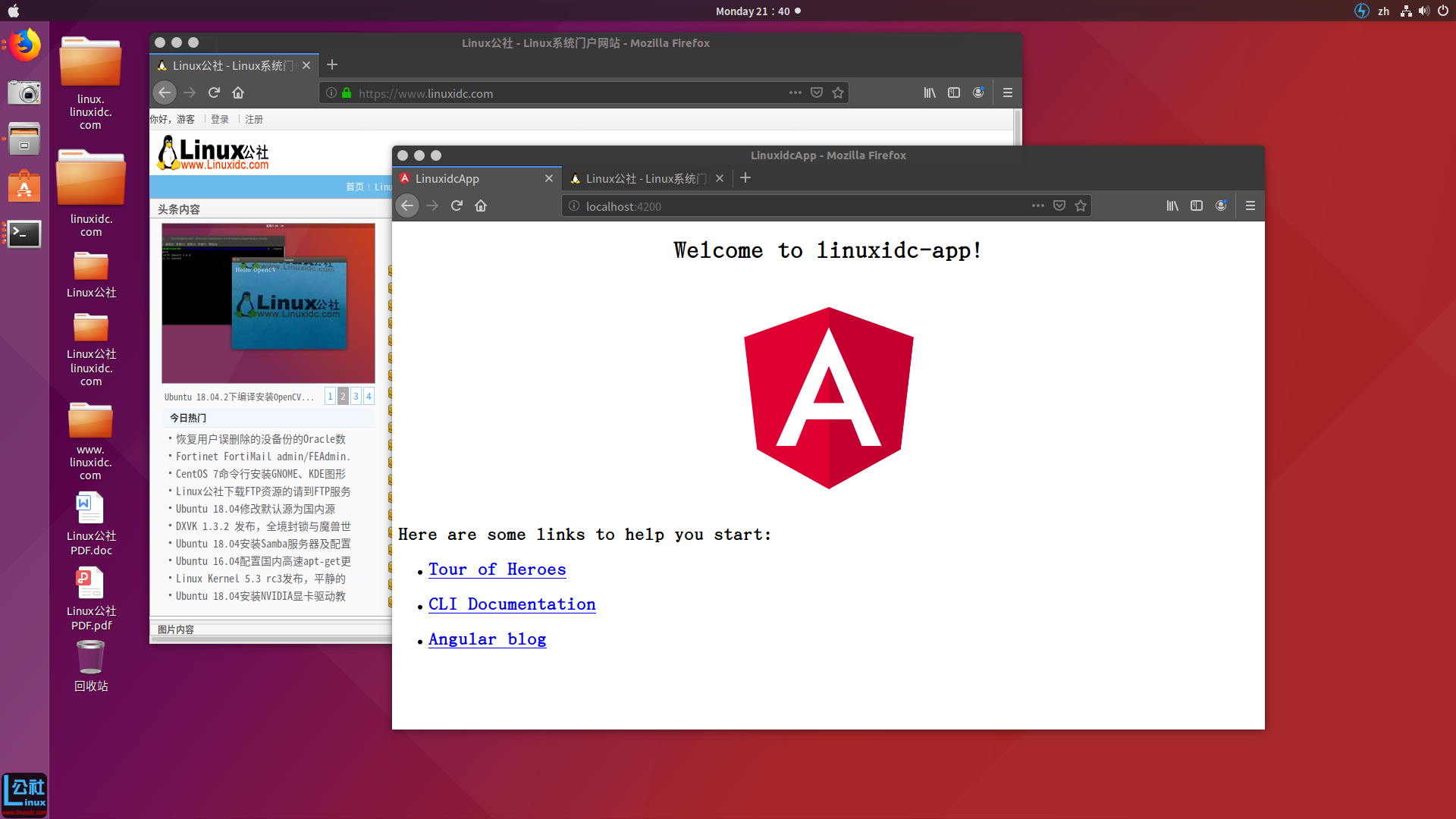Viewport: 1456px width, 819px height.
Task: Open hamburger menu in back Linux公社 window
Action: 1008,93
